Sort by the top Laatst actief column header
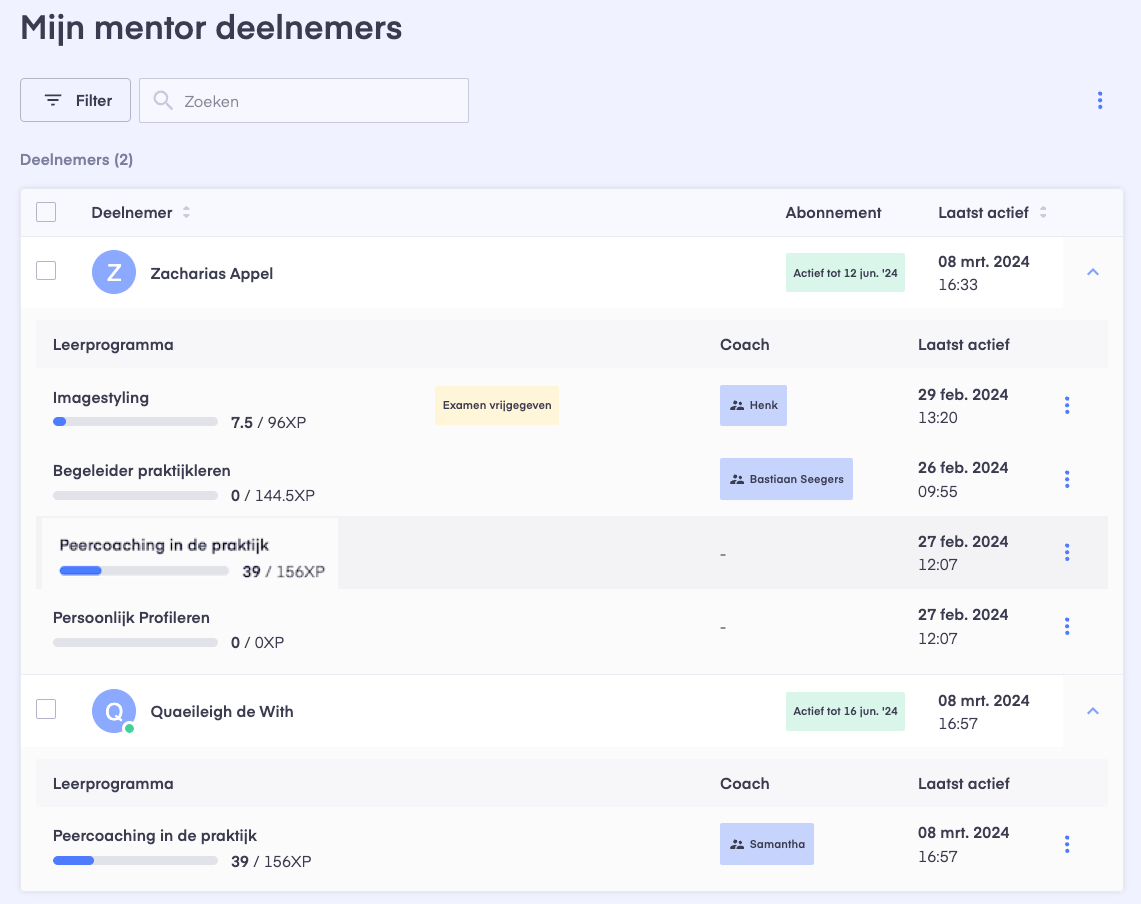1141x904 pixels. [983, 213]
